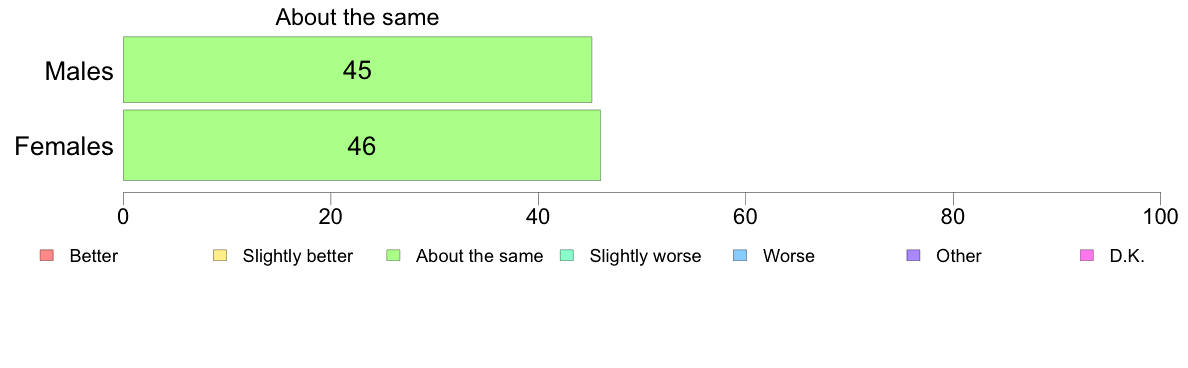The height and width of the screenshot is (368, 1188).
Task: Click the purple Other legend swatch
Action: coord(913,256)
